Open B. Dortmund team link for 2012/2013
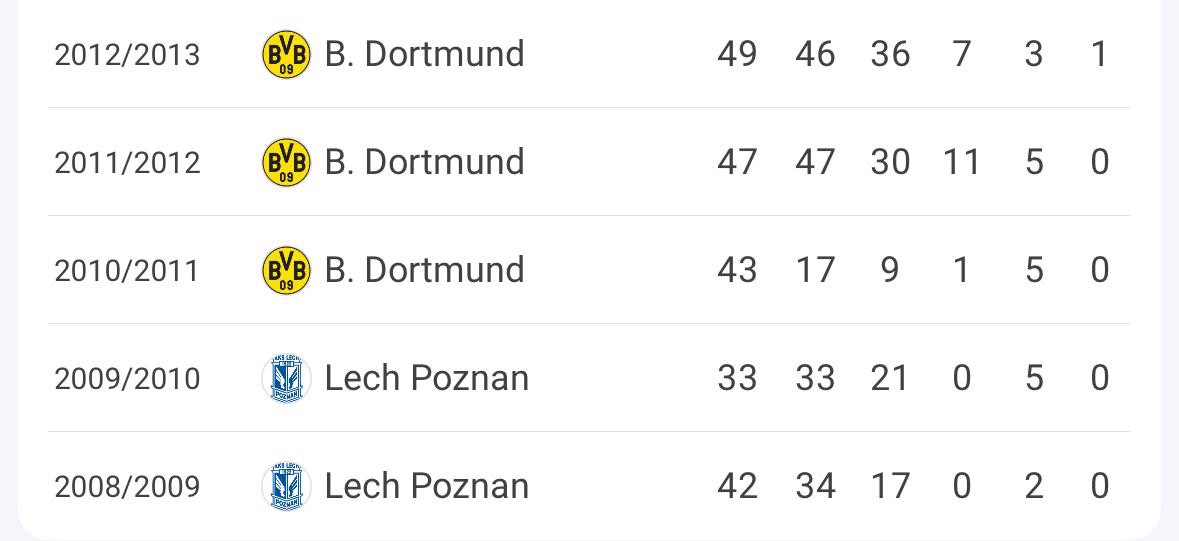This screenshot has height=541, width=1179. coord(424,54)
